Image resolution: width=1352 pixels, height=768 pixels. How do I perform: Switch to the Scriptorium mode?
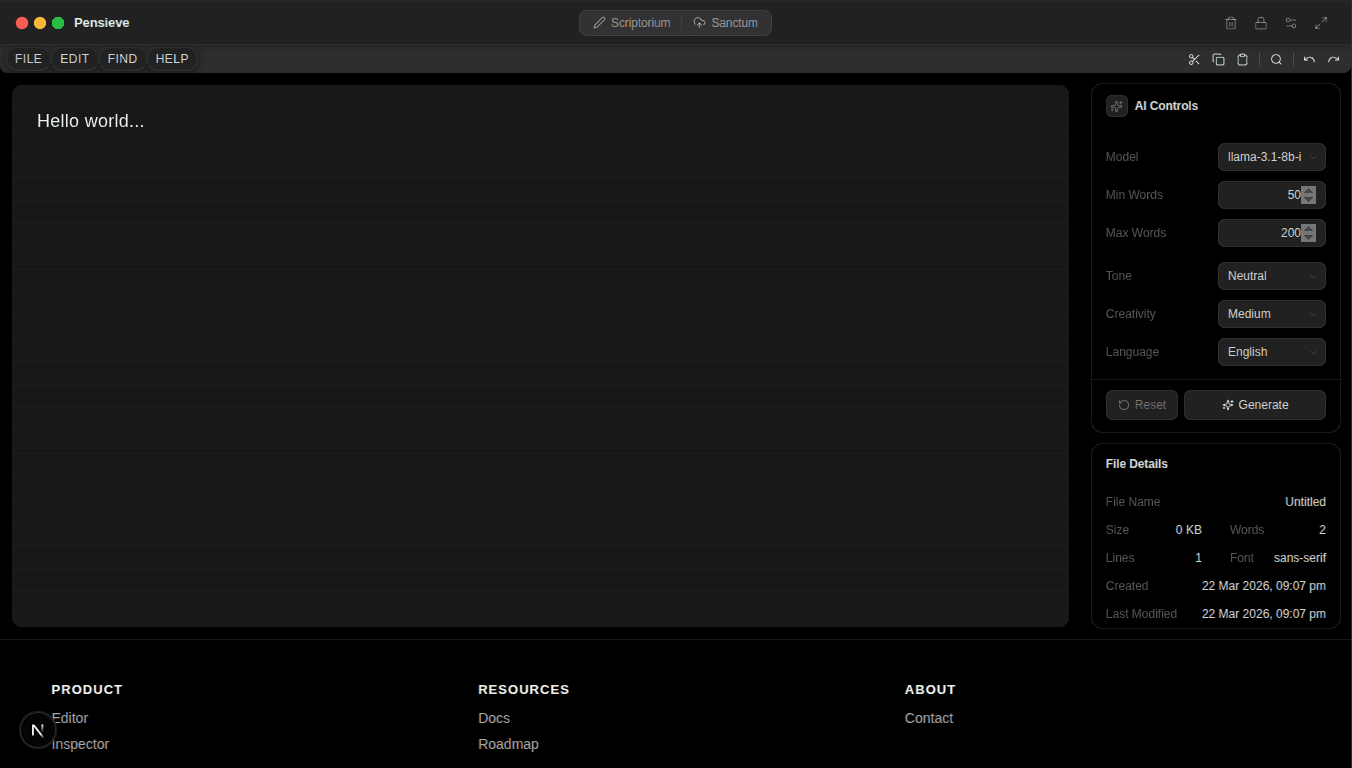pyautogui.click(x=632, y=23)
